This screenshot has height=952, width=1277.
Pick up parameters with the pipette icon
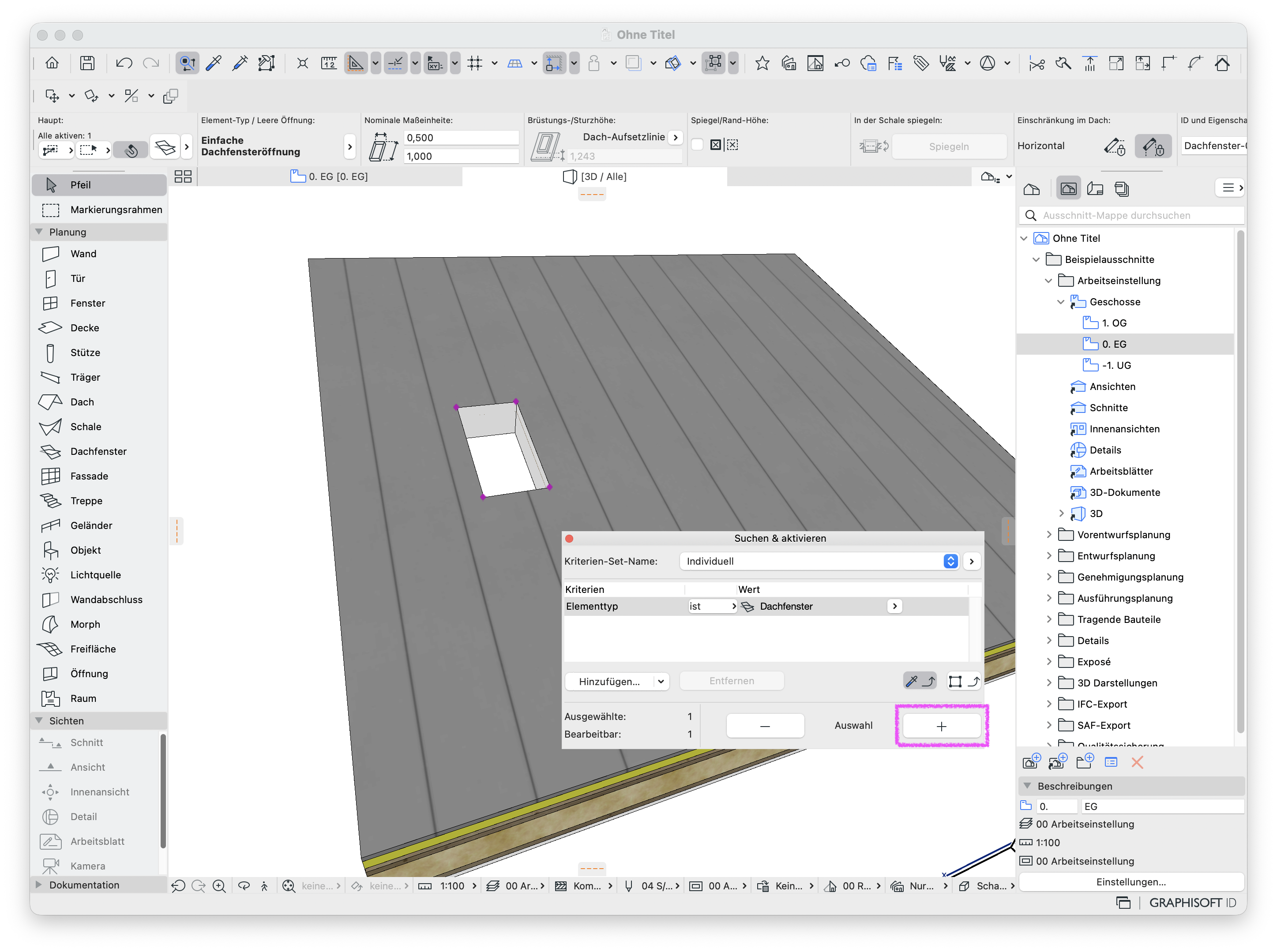coord(214,63)
